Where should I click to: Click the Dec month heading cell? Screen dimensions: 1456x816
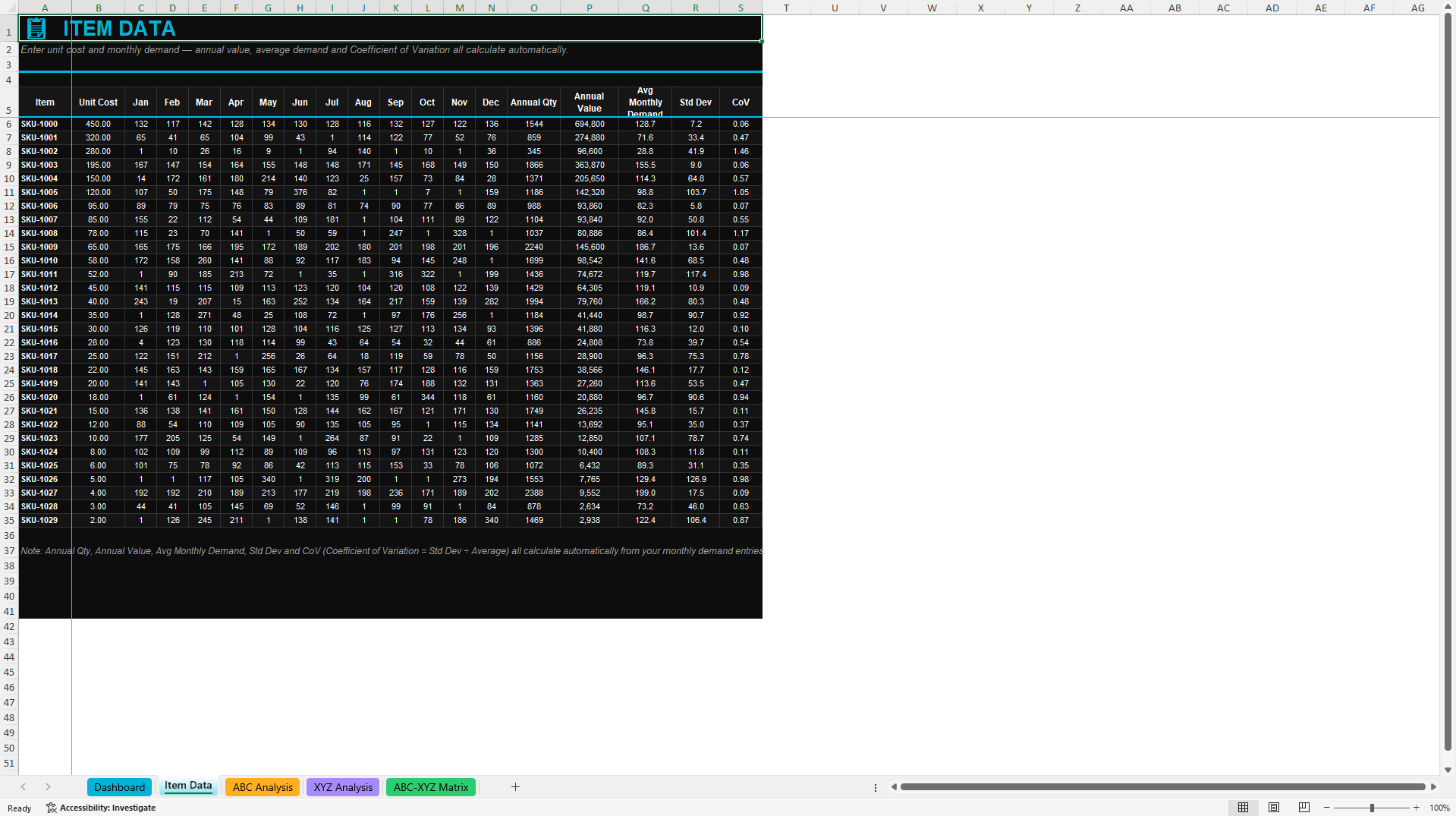[x=491, y=102]
